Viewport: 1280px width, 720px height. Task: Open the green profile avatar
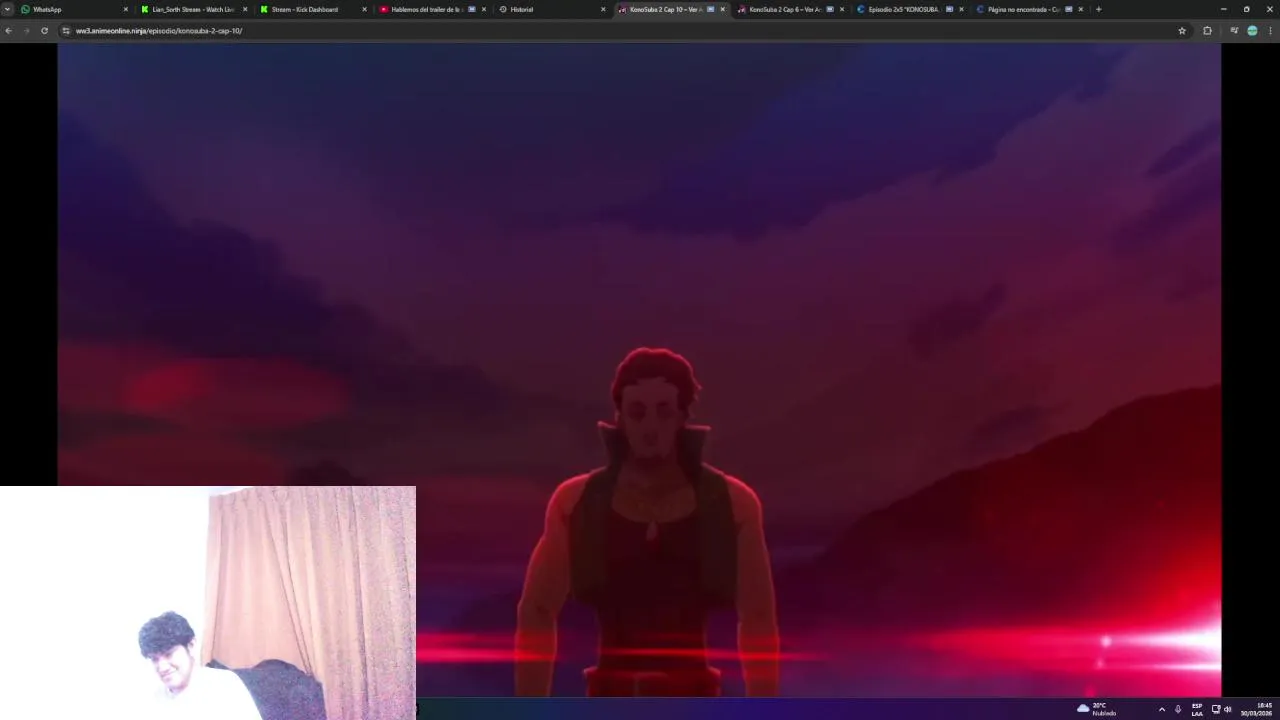(x=1252, y=31)
